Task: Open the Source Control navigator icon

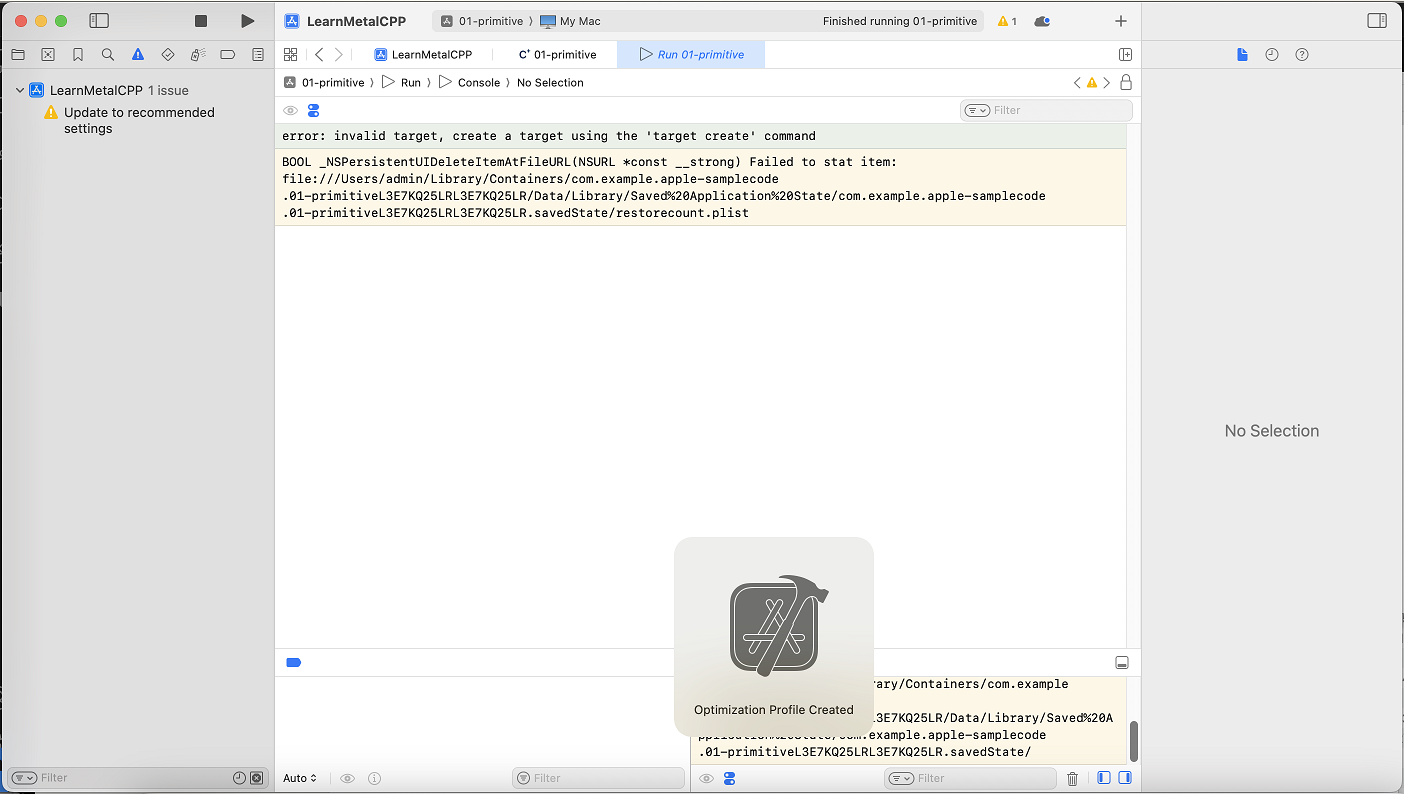Action: click(48, 55)
